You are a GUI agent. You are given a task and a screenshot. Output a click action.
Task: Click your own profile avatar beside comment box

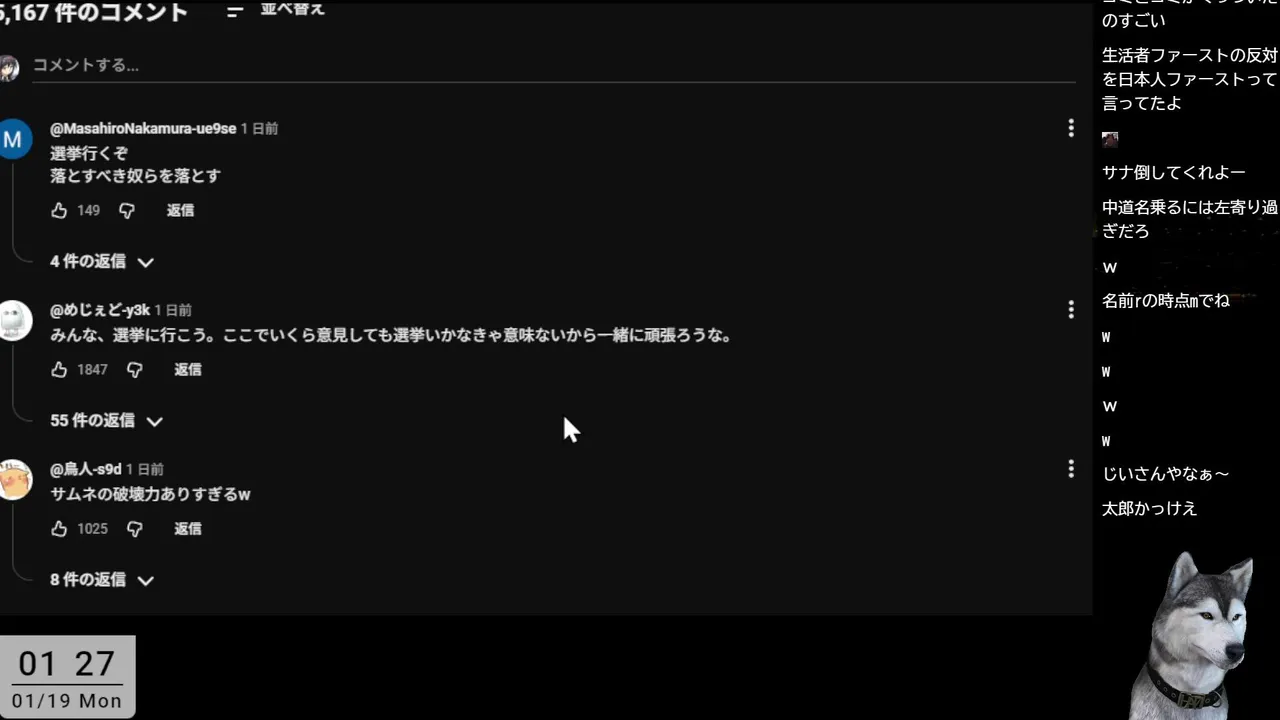(9, 68)
